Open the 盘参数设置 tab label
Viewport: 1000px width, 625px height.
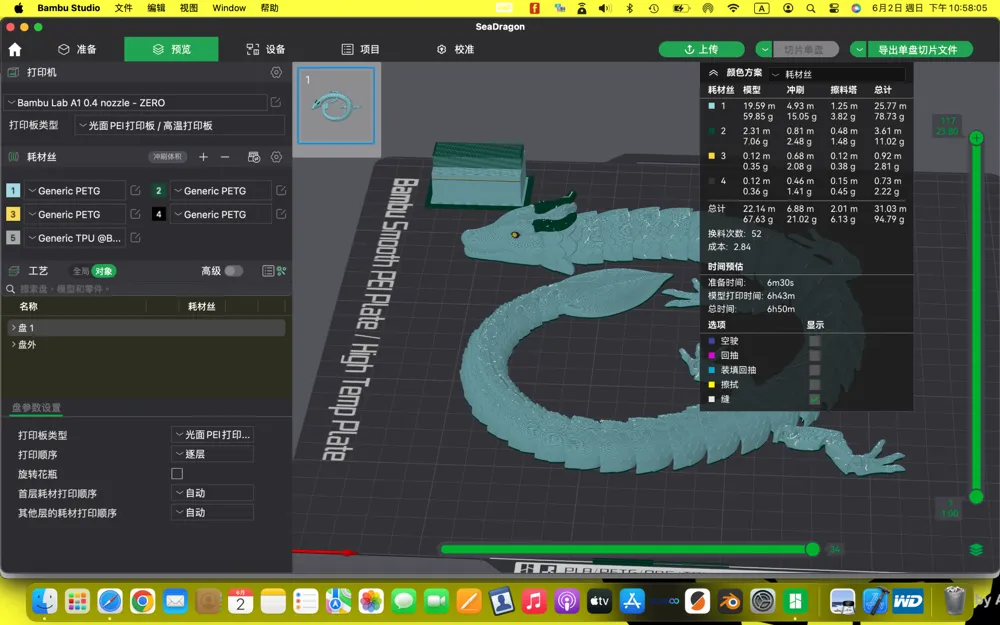36,408
